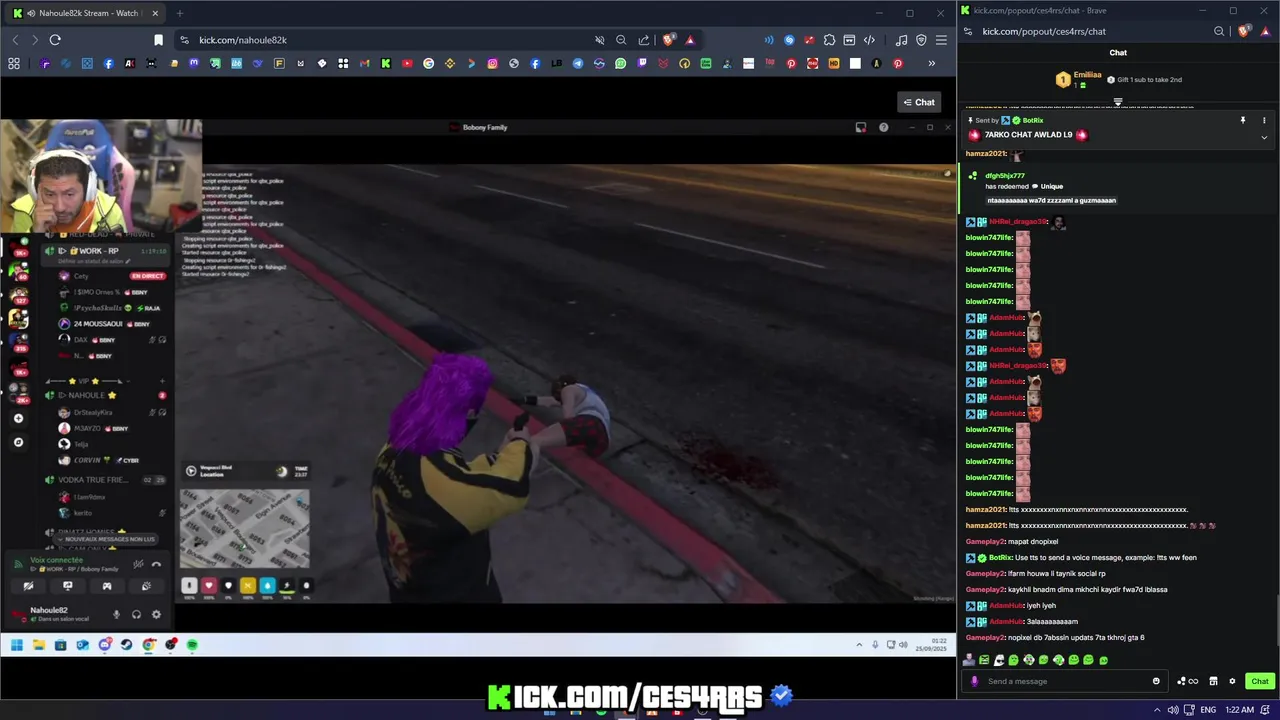This screenshot has width=1280, height=720.
Task: Click the green Chat send button
Action: (x=1259, y=681)
